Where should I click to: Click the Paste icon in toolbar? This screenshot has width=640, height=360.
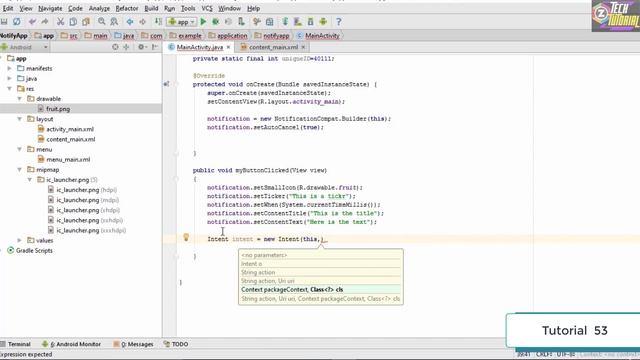click(86, 22)
